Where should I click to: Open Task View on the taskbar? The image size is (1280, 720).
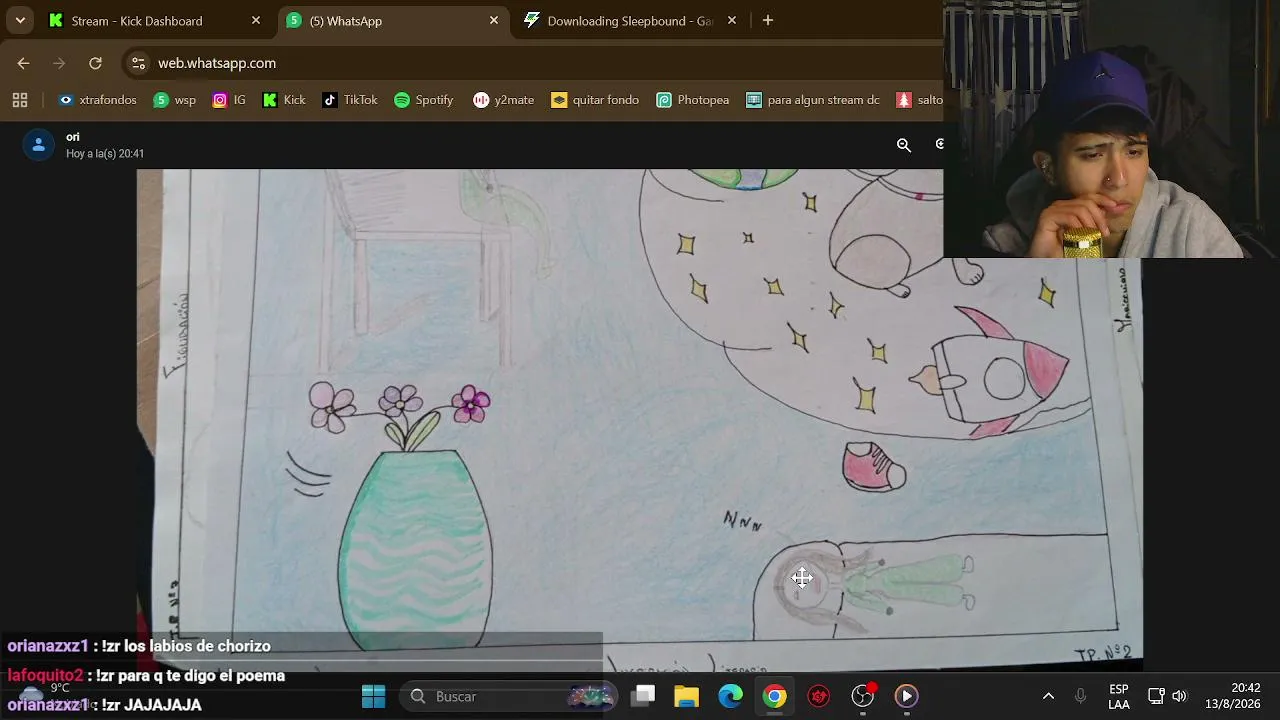pyautogui.click(x=643, y=696)
